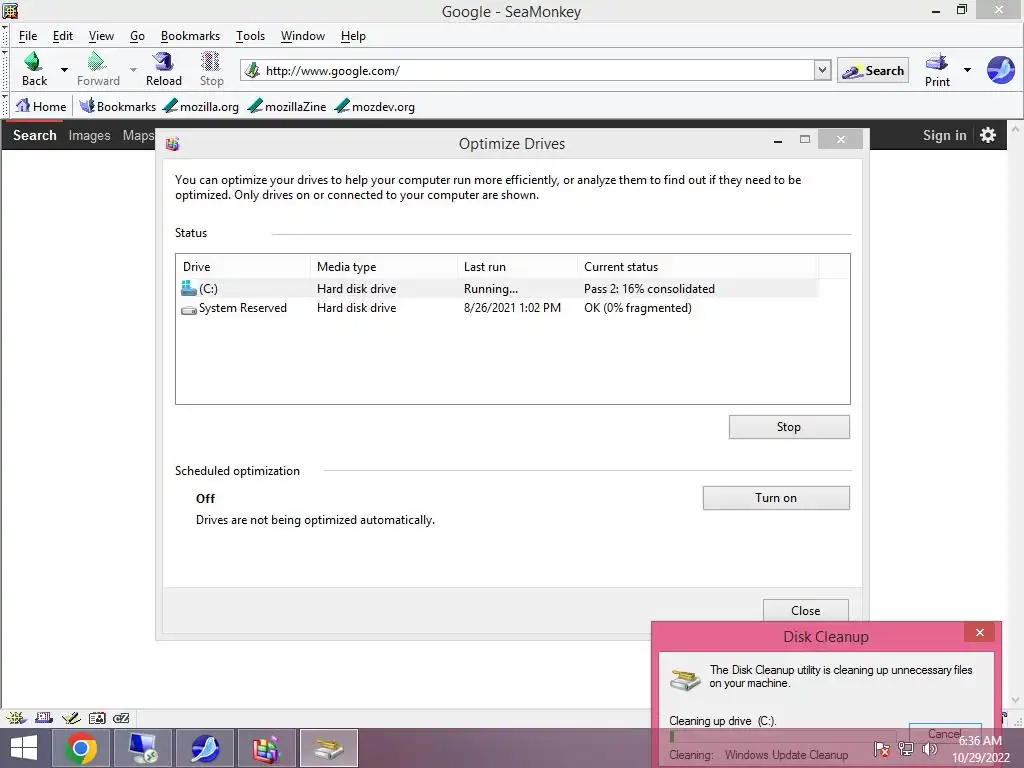Open the Tools menu
Viewport: 1024px width, 768px height.
pos(250,36)
